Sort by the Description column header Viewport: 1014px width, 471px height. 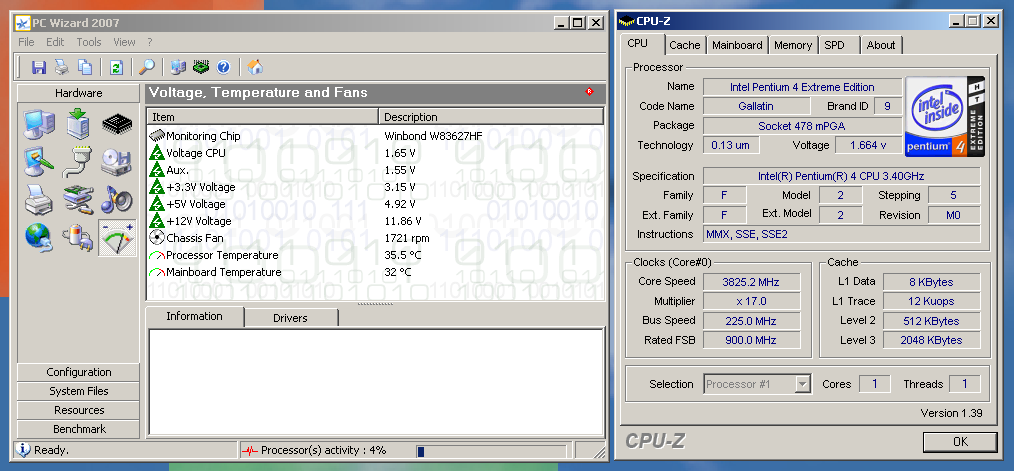click(x=491, y=117)
